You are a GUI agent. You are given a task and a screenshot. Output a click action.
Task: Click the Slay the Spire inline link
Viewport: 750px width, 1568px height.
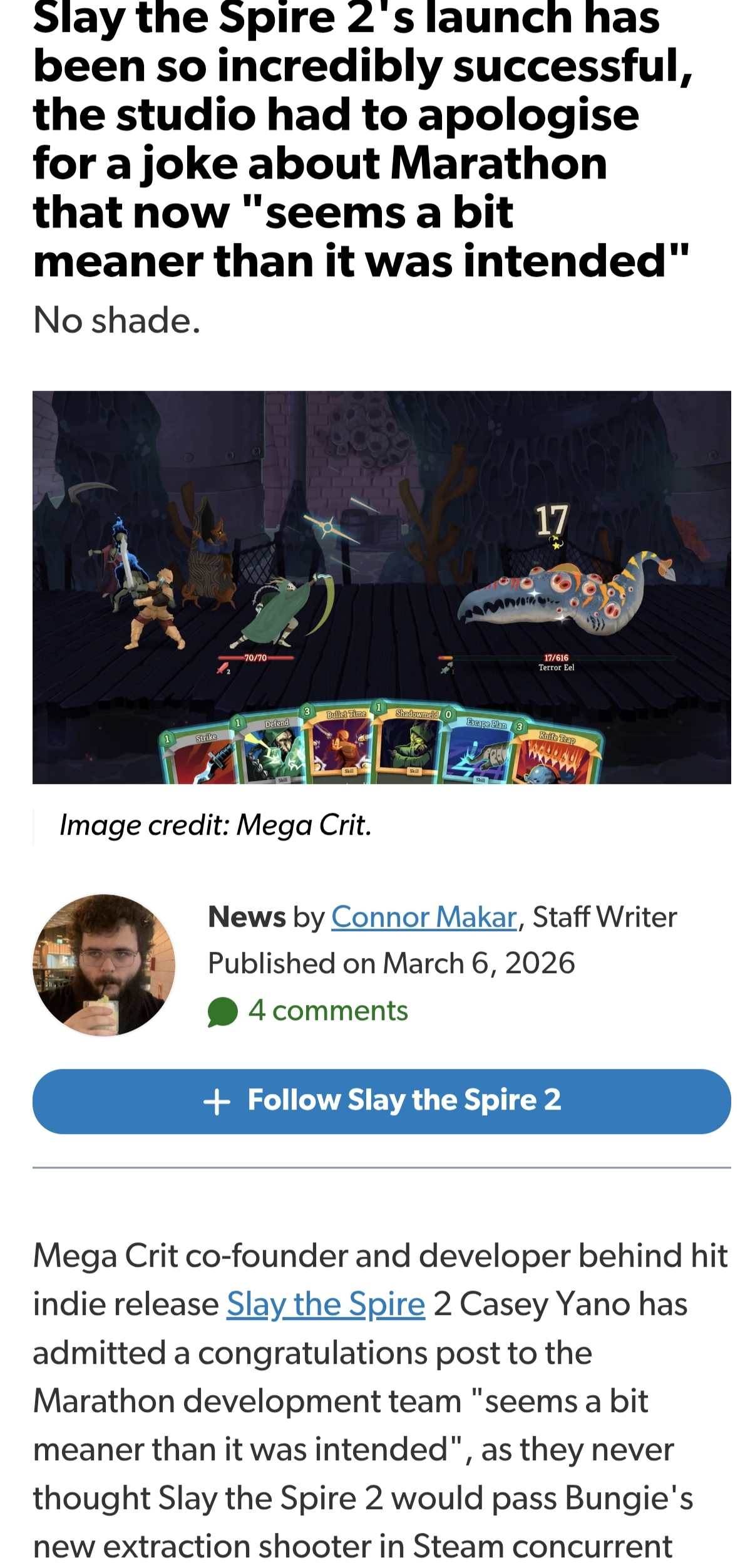pyautogui.click(x=326, y=1305)
